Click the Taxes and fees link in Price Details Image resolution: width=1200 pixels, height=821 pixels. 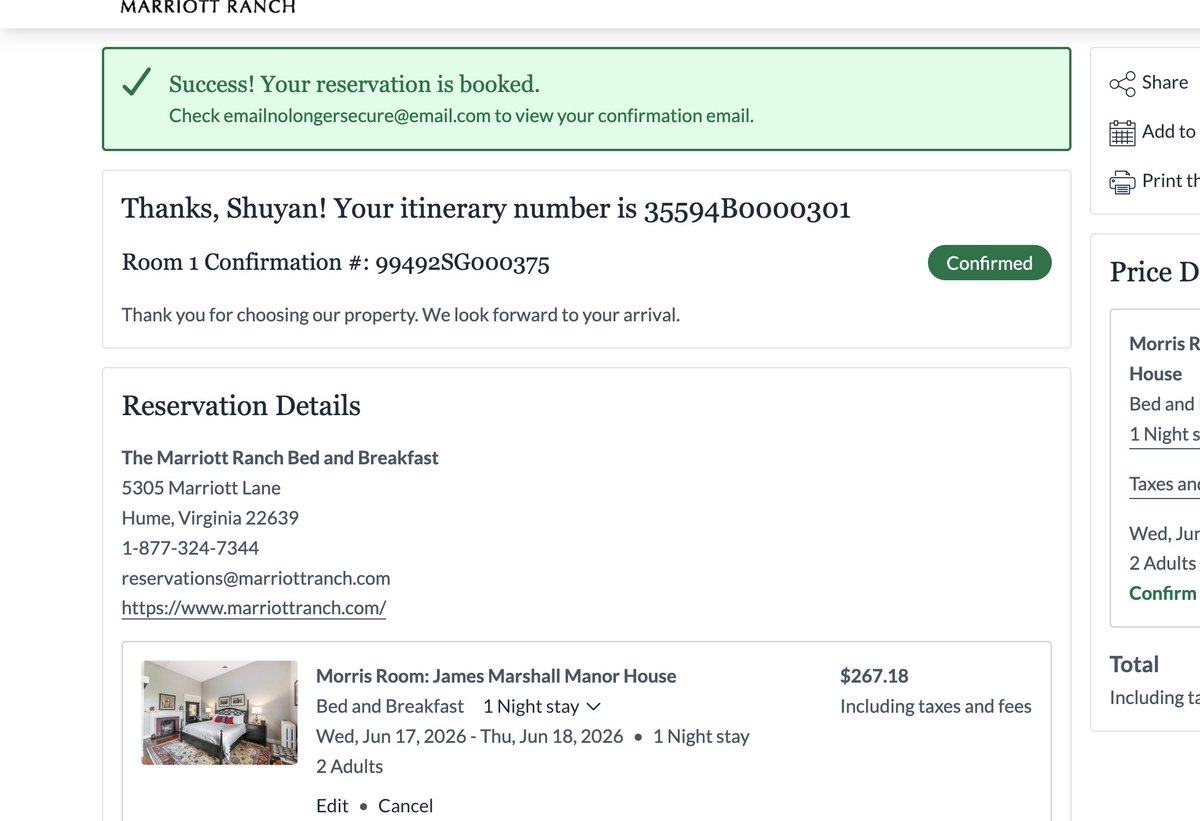pos(1164,484)
